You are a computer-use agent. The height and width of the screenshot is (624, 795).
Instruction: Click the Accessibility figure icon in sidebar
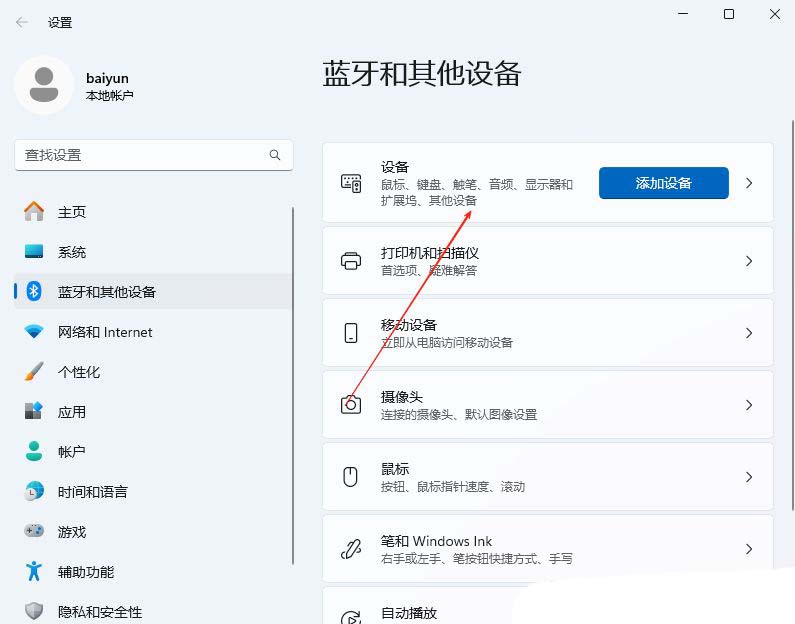[34, 571]
